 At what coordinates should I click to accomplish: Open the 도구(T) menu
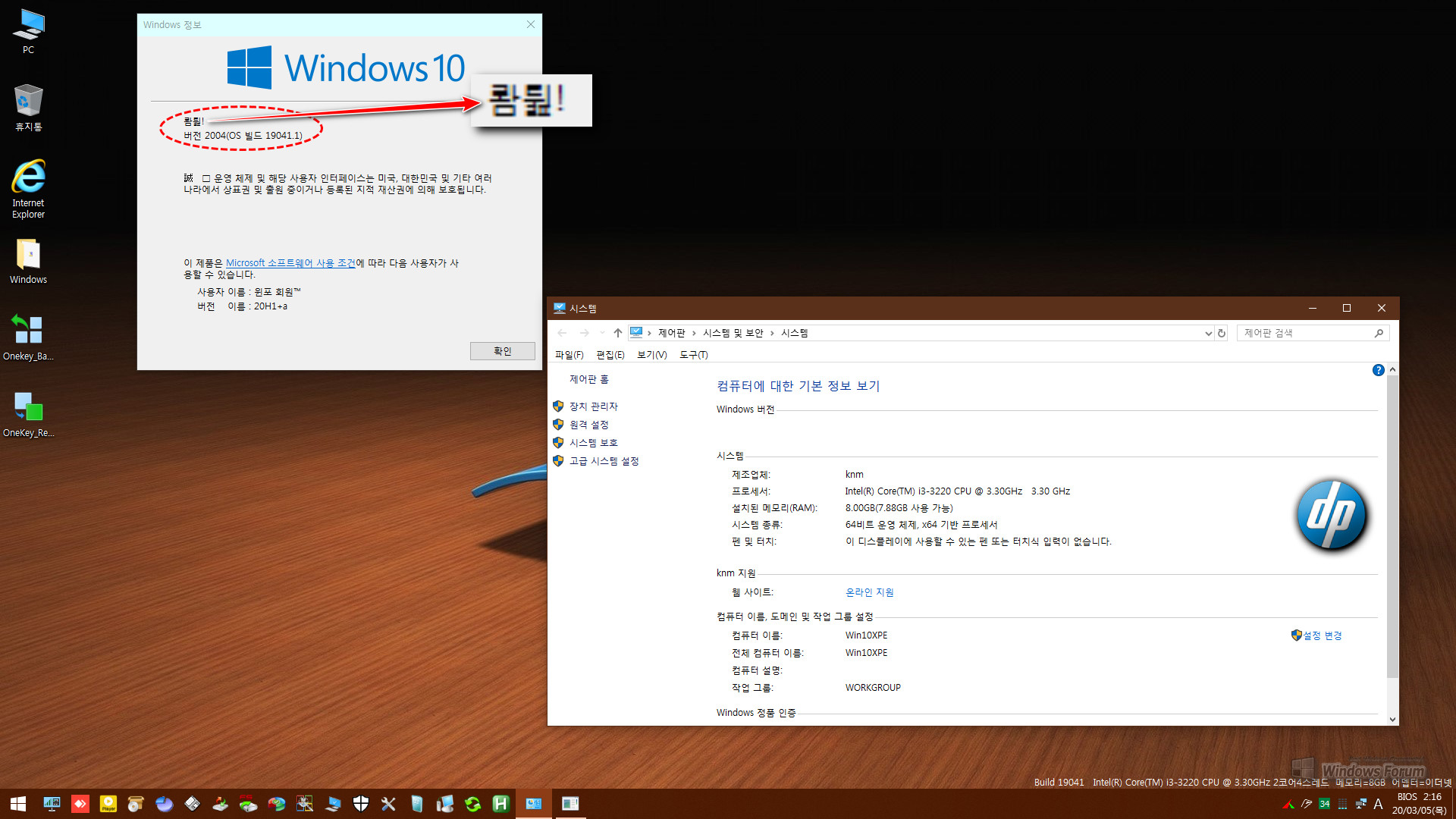click(693, 355)
